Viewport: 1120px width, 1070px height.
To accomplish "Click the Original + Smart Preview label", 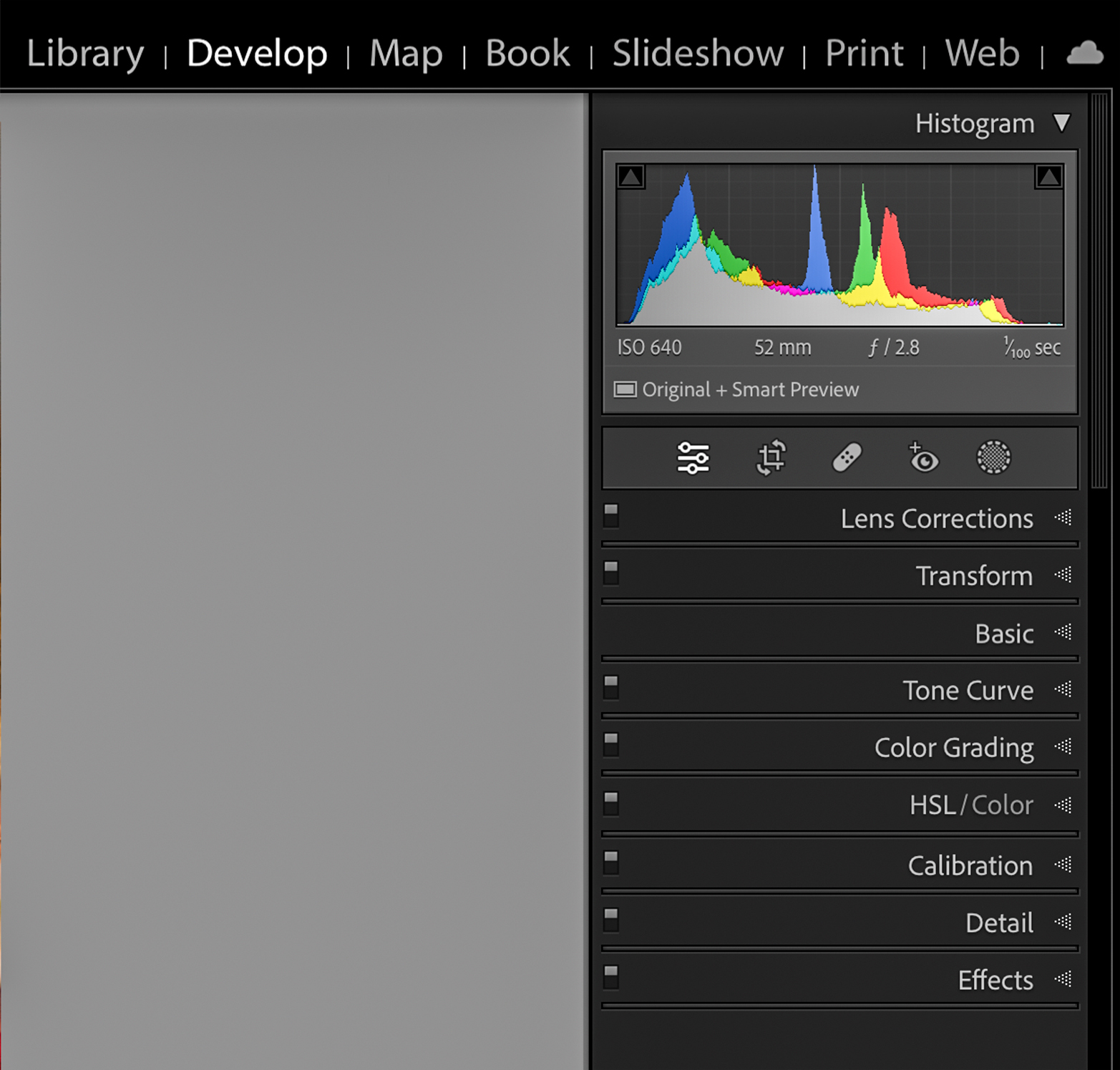I will point(750,389).
